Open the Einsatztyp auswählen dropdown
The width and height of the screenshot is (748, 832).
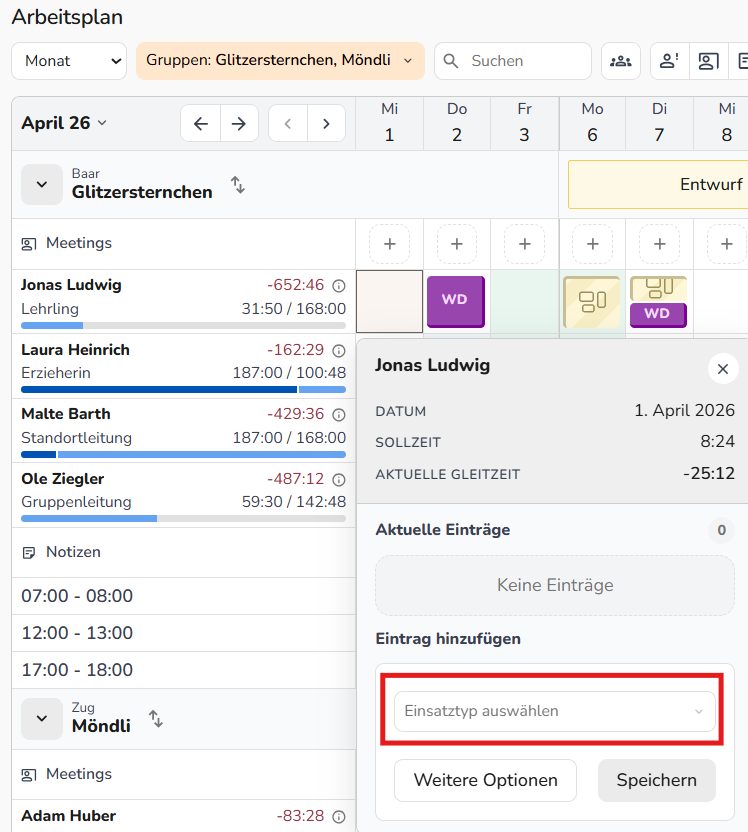coord(555,711)
